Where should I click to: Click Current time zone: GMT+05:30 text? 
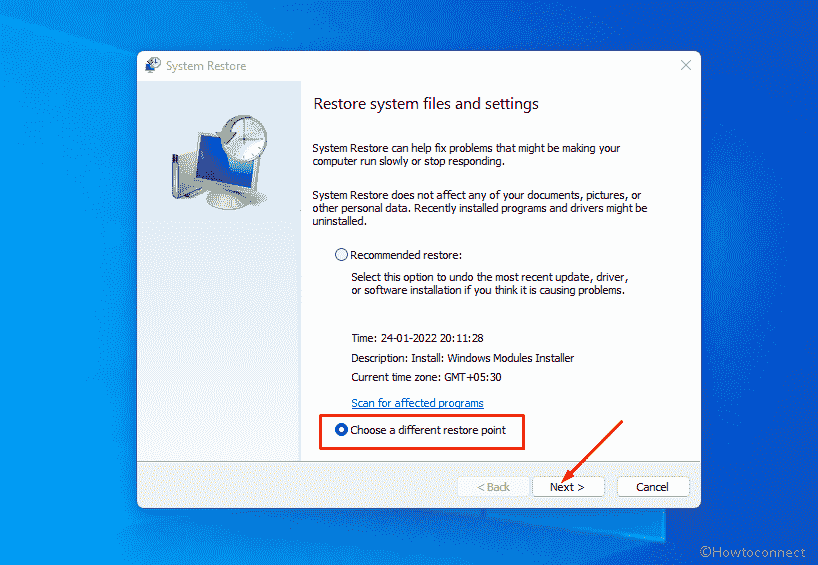[426, 377]
